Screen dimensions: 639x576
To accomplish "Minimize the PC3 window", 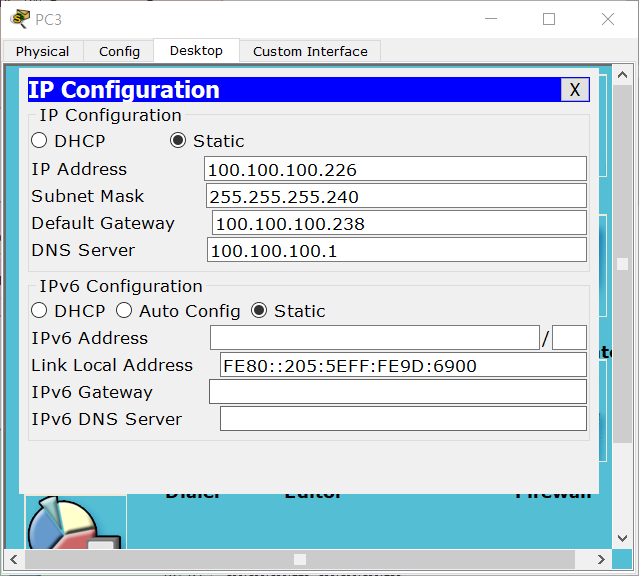I will pos(491,19).
